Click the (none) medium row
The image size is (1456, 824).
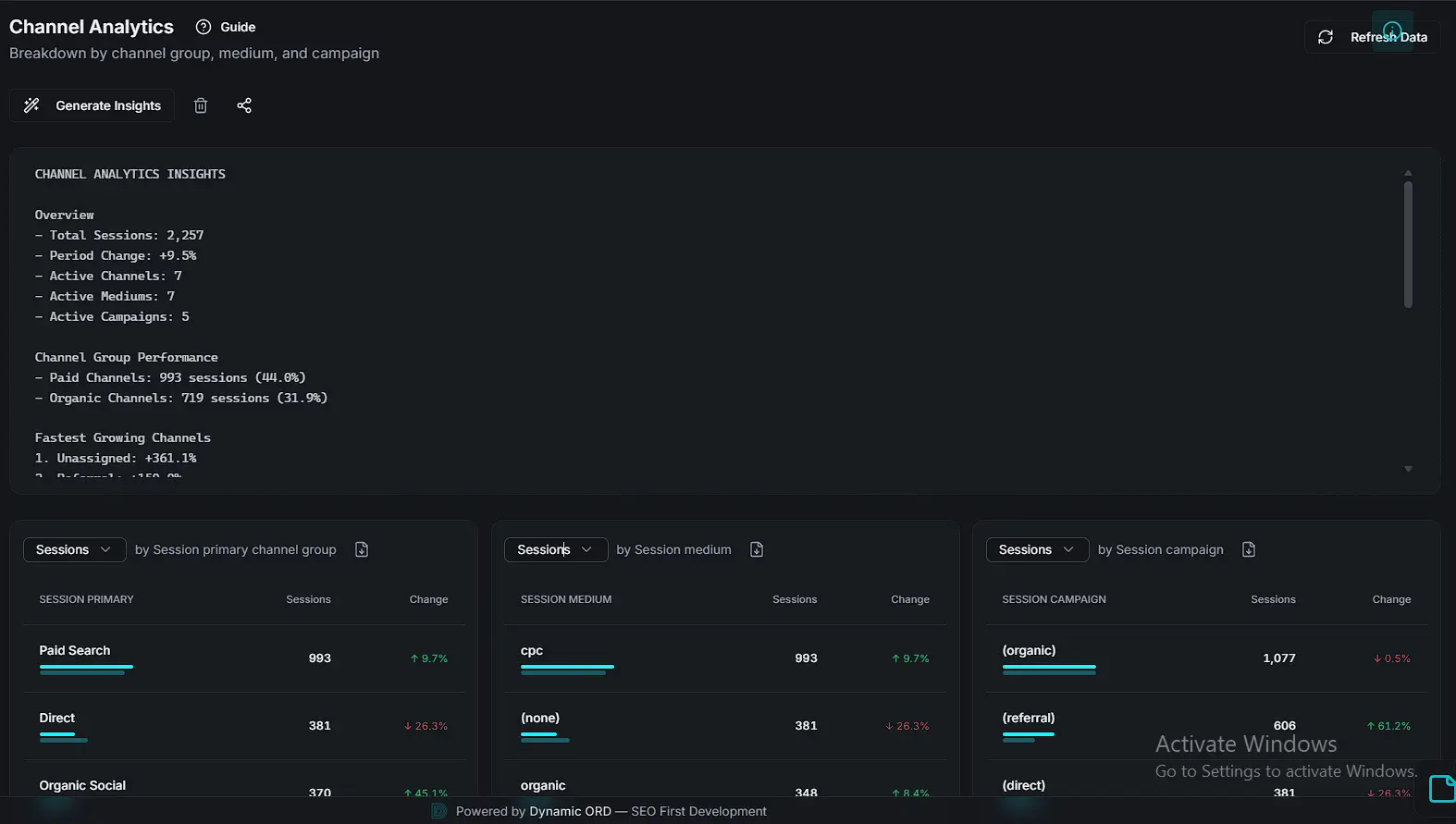click(x=725, y=726)
